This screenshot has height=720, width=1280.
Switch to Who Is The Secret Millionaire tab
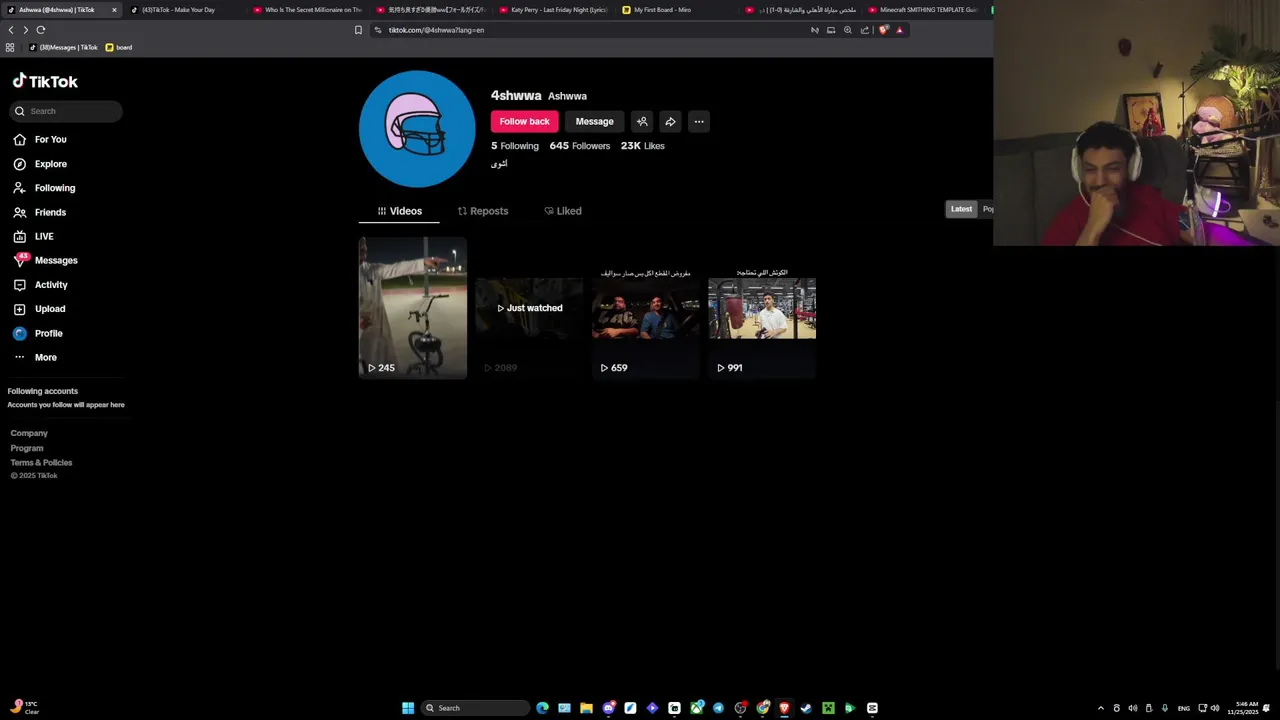pos(308,10)
